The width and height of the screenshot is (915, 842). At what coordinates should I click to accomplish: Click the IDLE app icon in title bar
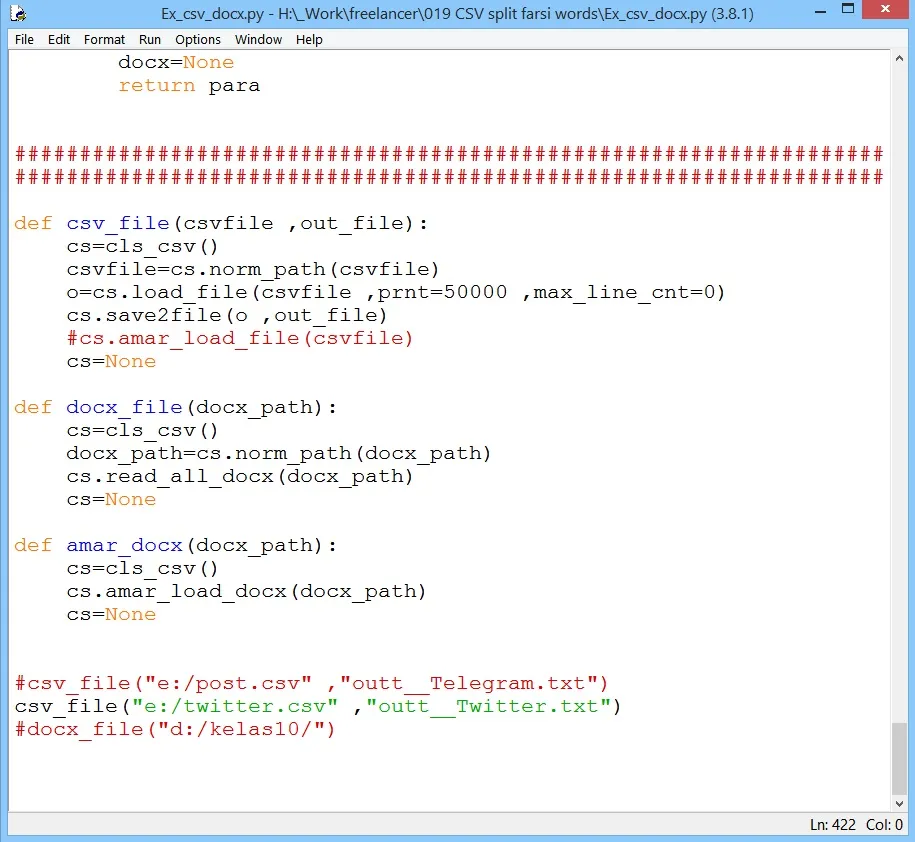(x=17, y=13)
